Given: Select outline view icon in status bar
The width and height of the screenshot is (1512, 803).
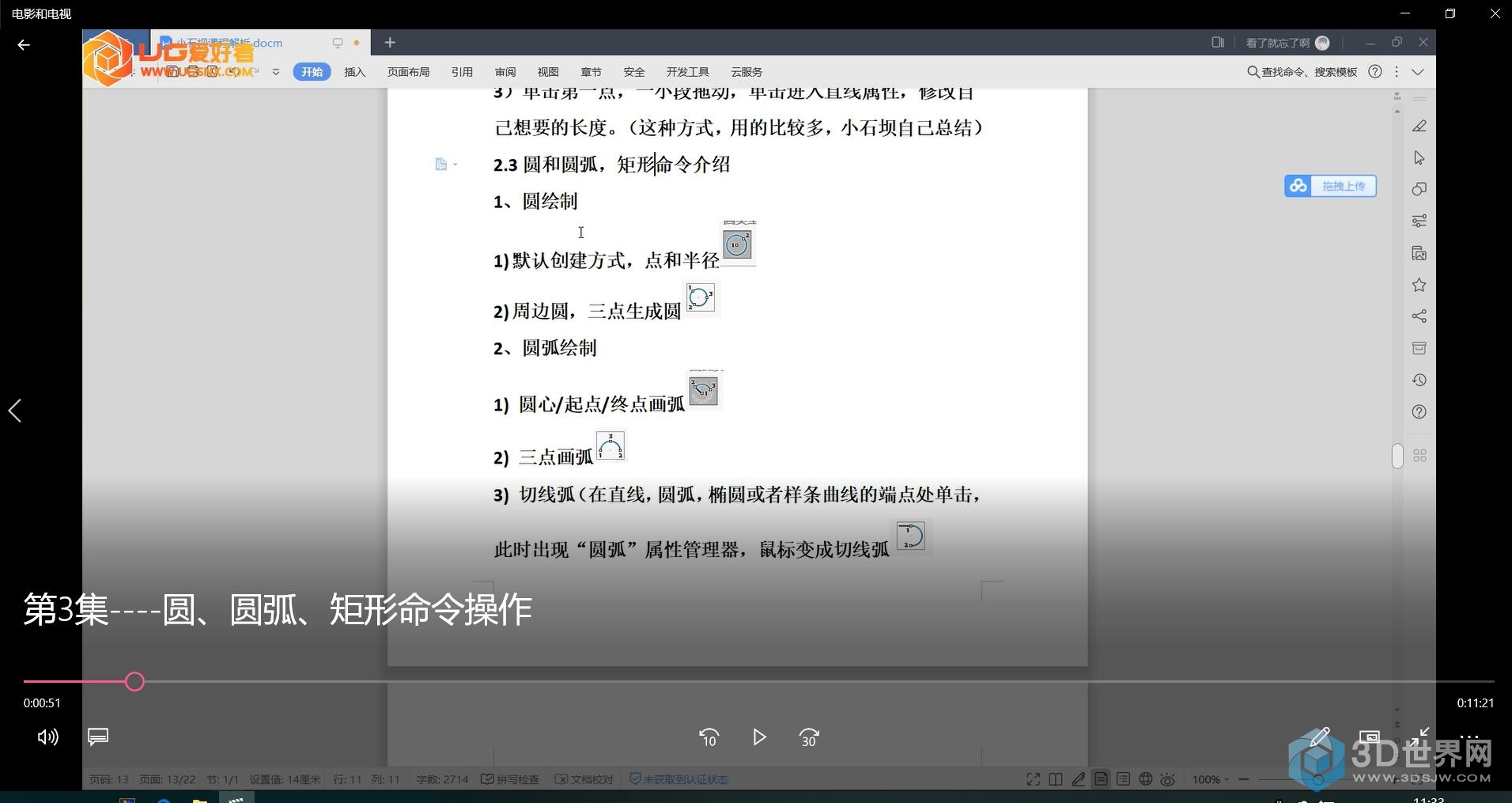Looking at the screenshot, I should click(1123, 779).
